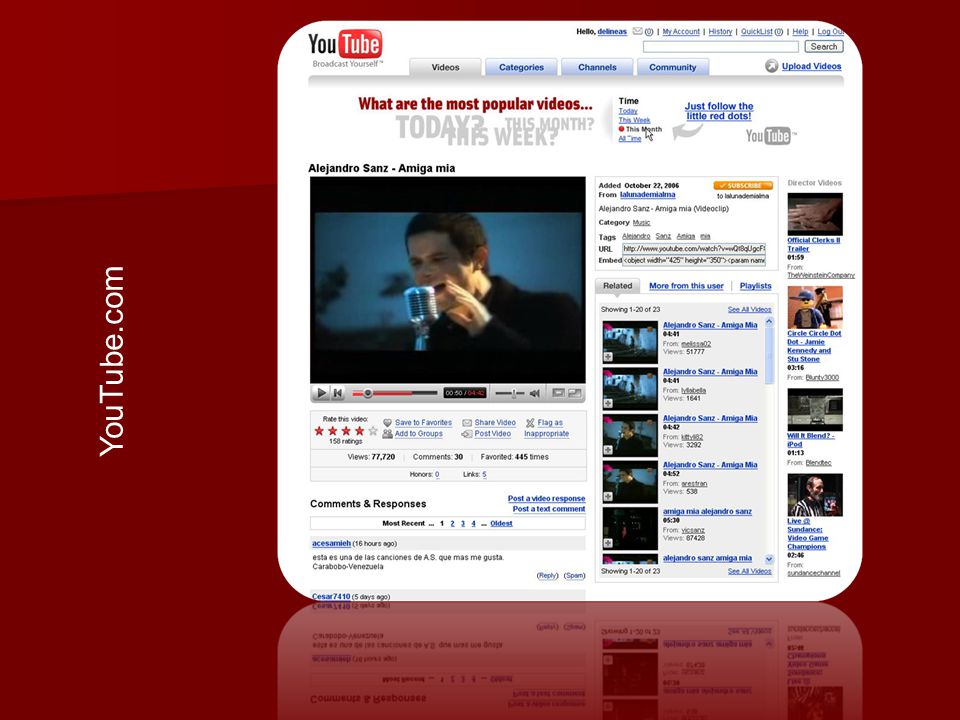Screen dimensions: 960x720
Task: Go to comments page 2
Action: click(452, 523)
